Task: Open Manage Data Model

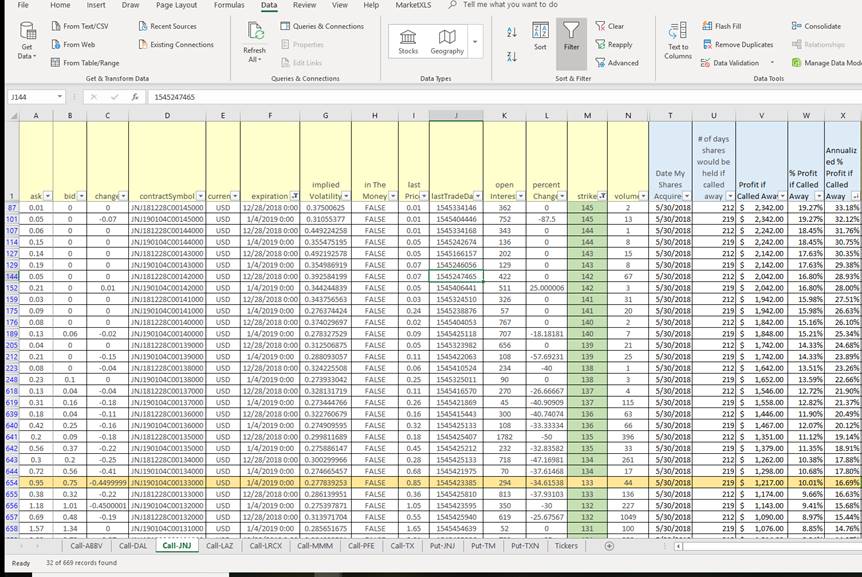Action: point(826,63)
